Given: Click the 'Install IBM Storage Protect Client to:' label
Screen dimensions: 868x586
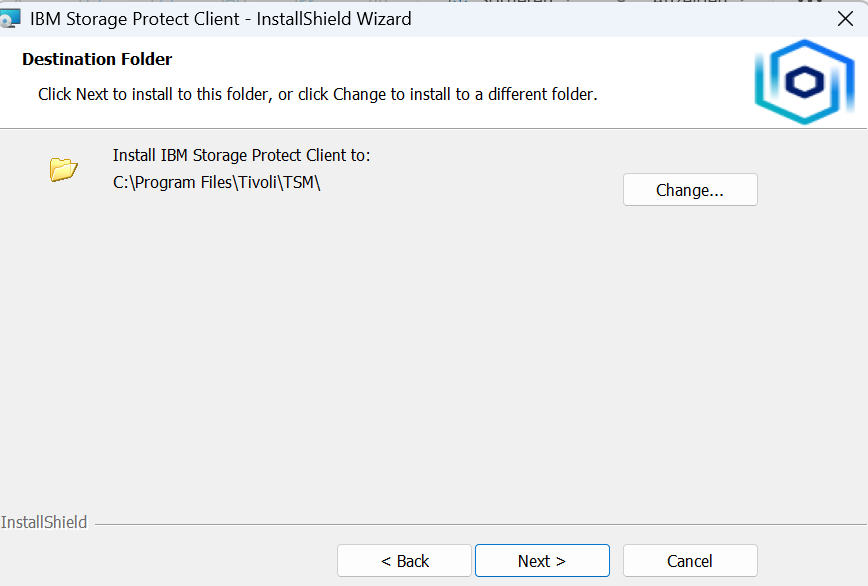Looking at the screenshot, I should tap(241, 156).
